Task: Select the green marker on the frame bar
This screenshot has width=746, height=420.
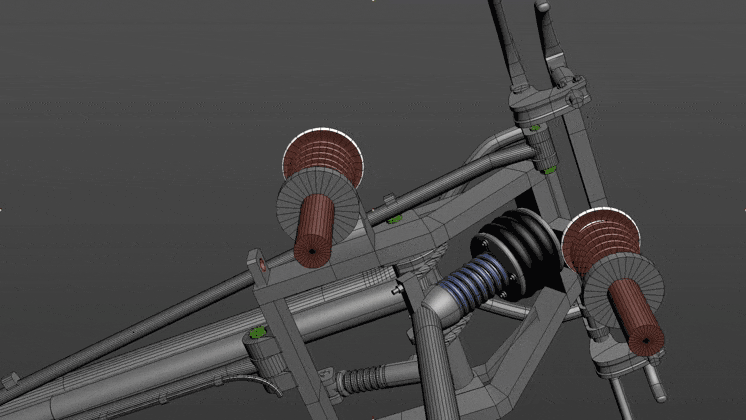Action: pyautogui.click(x=394, y=219)
